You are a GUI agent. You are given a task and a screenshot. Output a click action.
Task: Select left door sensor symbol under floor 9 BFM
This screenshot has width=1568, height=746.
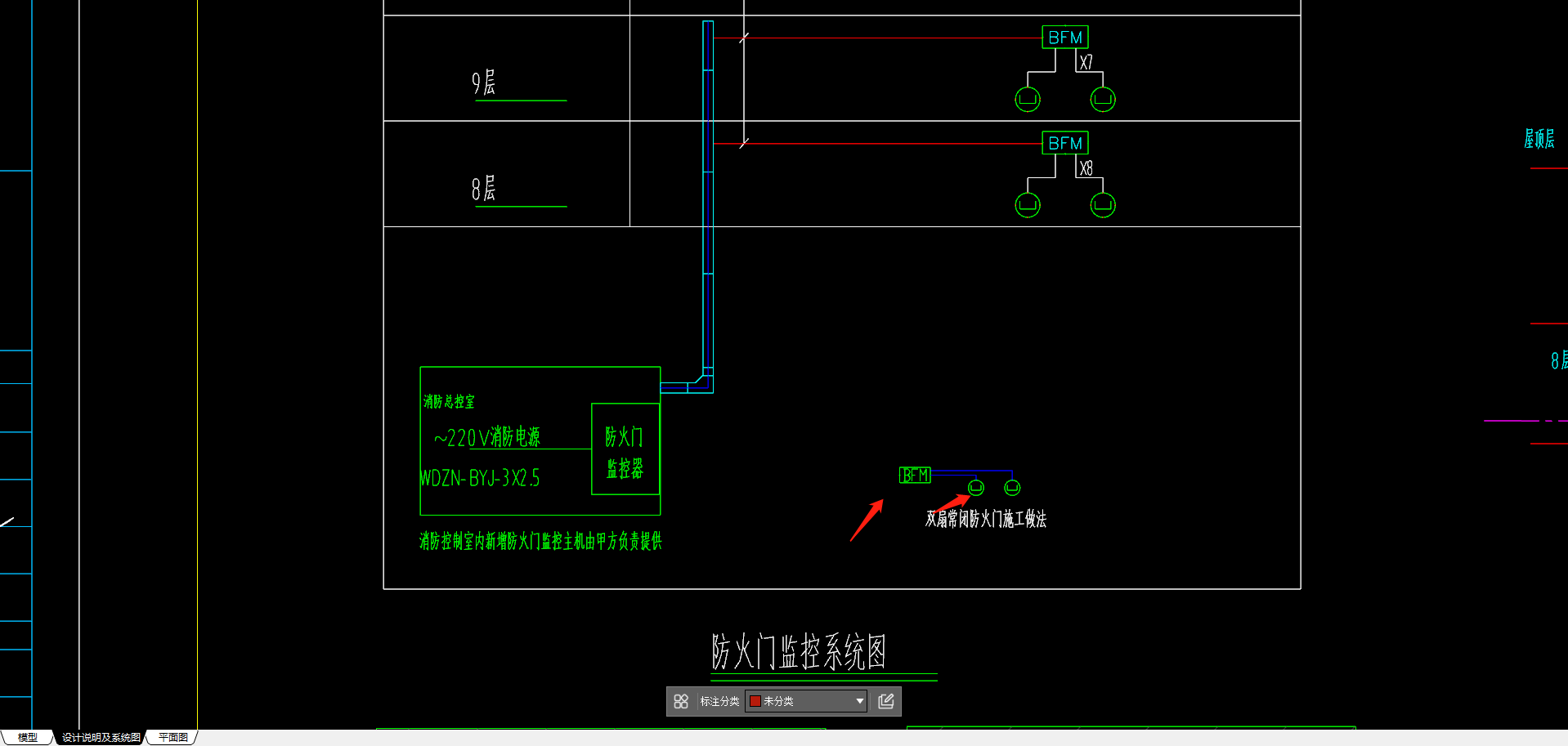coord(1028,100)
